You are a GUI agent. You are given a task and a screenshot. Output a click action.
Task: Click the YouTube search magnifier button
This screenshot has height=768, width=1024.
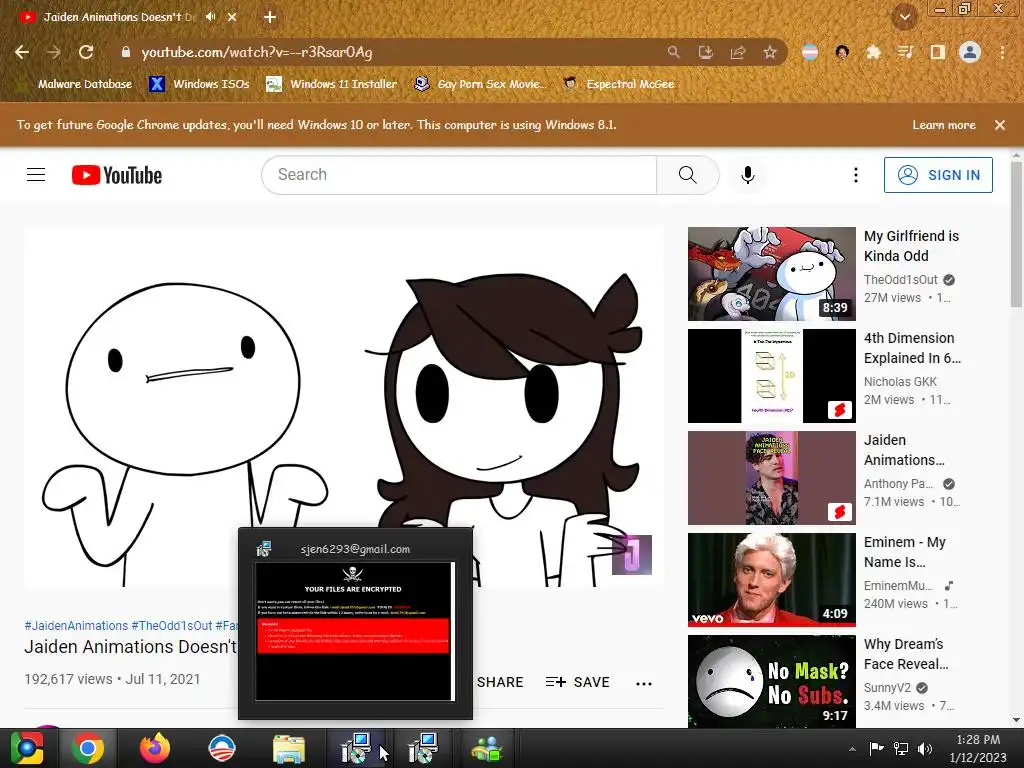(x=688, y=175)
